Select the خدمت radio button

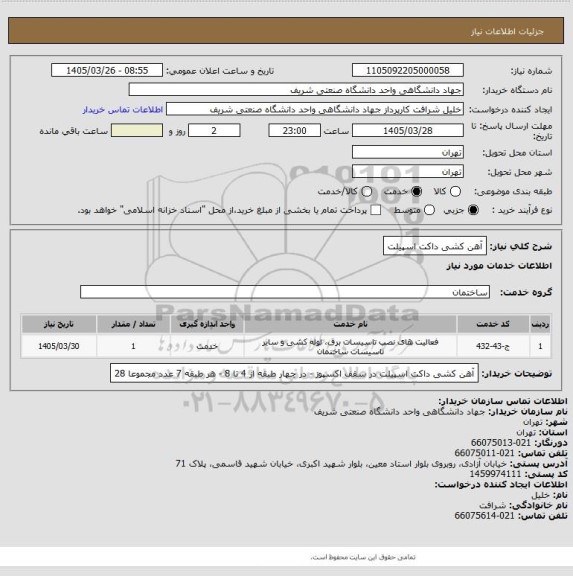[x=416, y=191]
